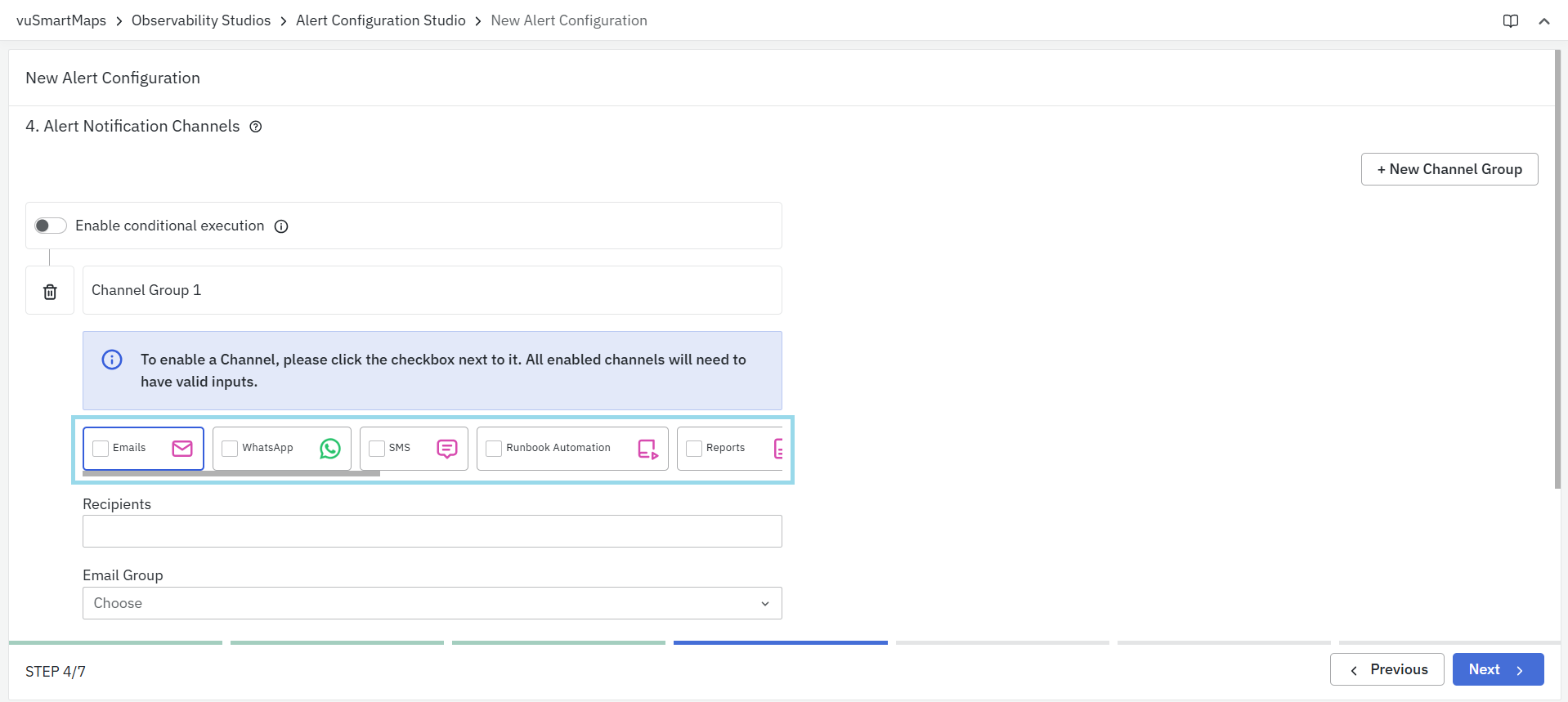The image size is (1568, 702).
Task: Click the Runbook Automation play icon
Action: [648, 449]
